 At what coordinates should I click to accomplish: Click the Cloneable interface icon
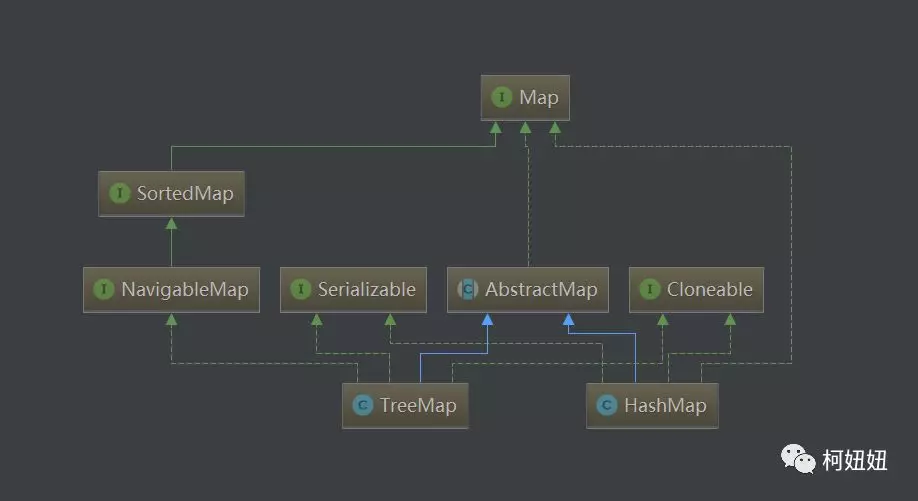click(x=649, y=289)
